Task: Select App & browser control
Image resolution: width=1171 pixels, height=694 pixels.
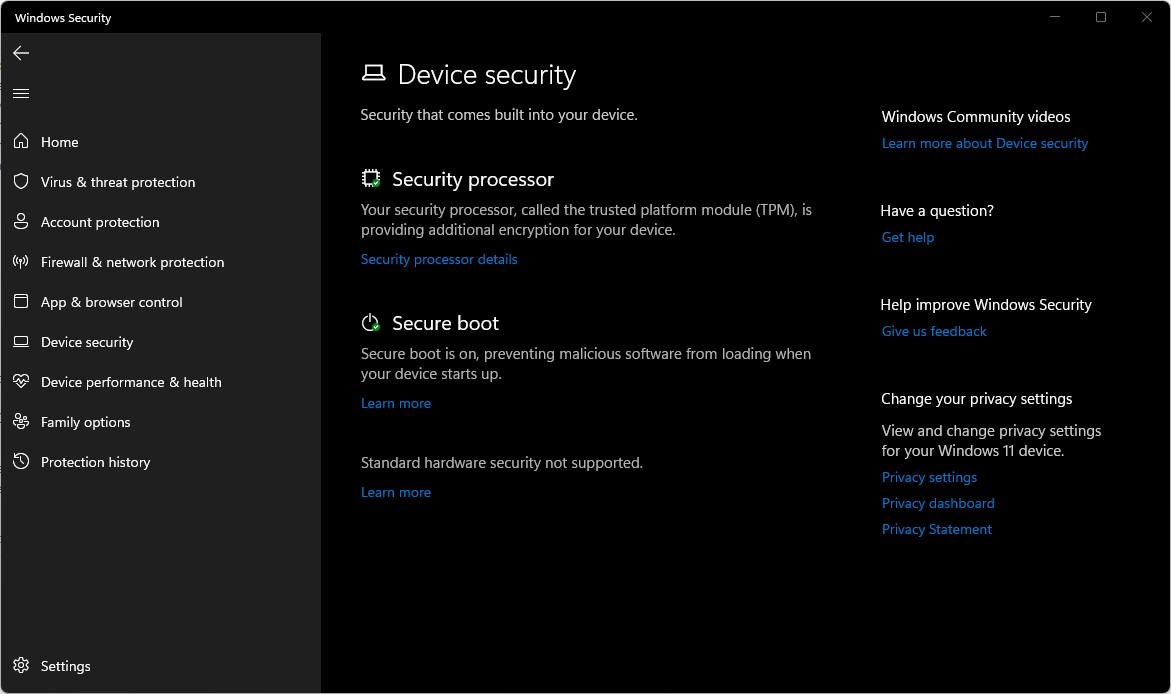Action: coord(161,302)
